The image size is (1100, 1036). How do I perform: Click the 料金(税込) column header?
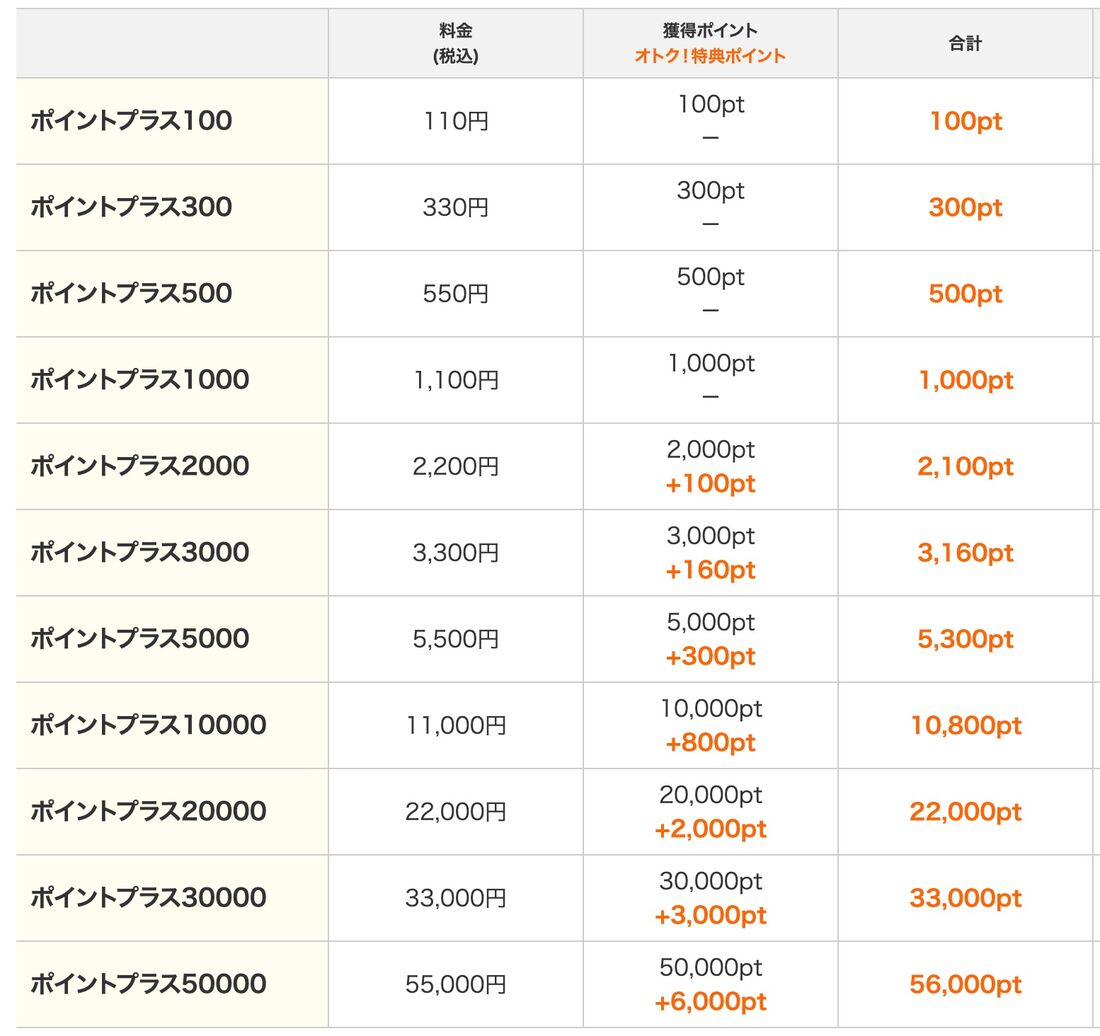pyautogui.click(x=456, y=43)
